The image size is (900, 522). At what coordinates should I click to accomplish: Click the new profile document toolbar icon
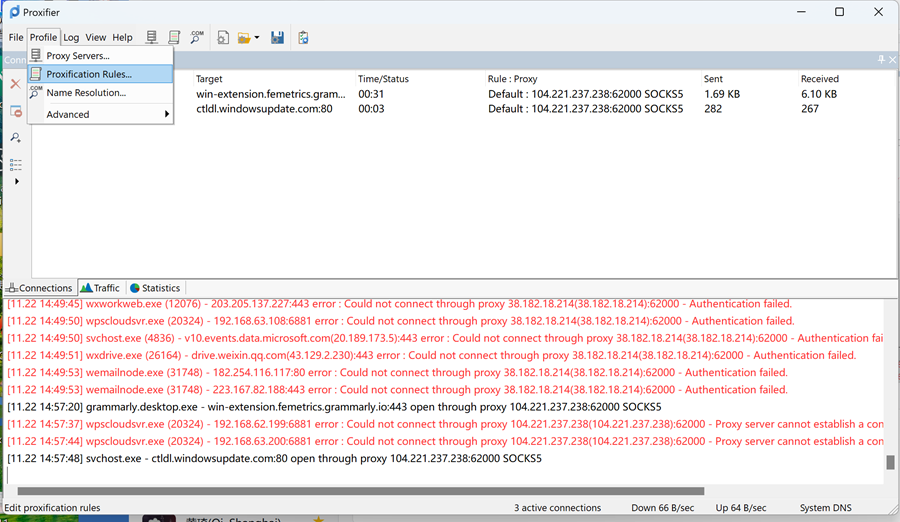click(223, 38)
